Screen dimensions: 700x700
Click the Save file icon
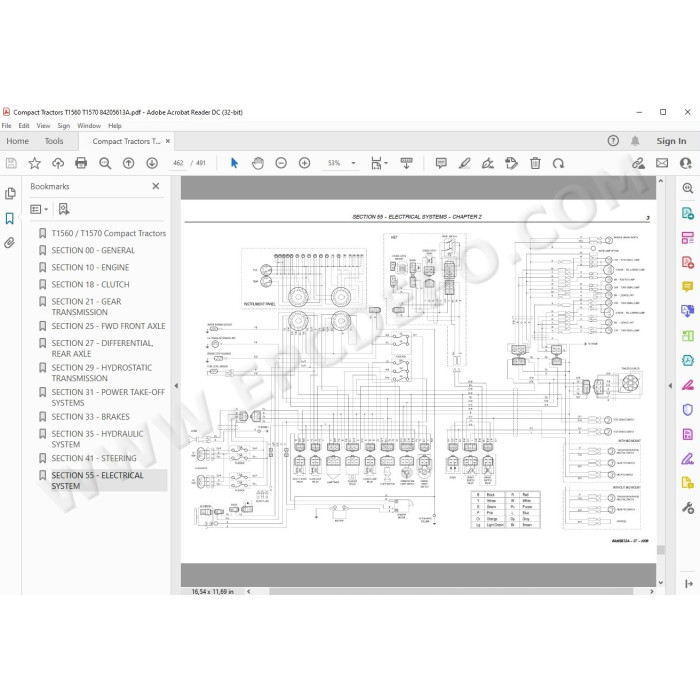point(11,163)
